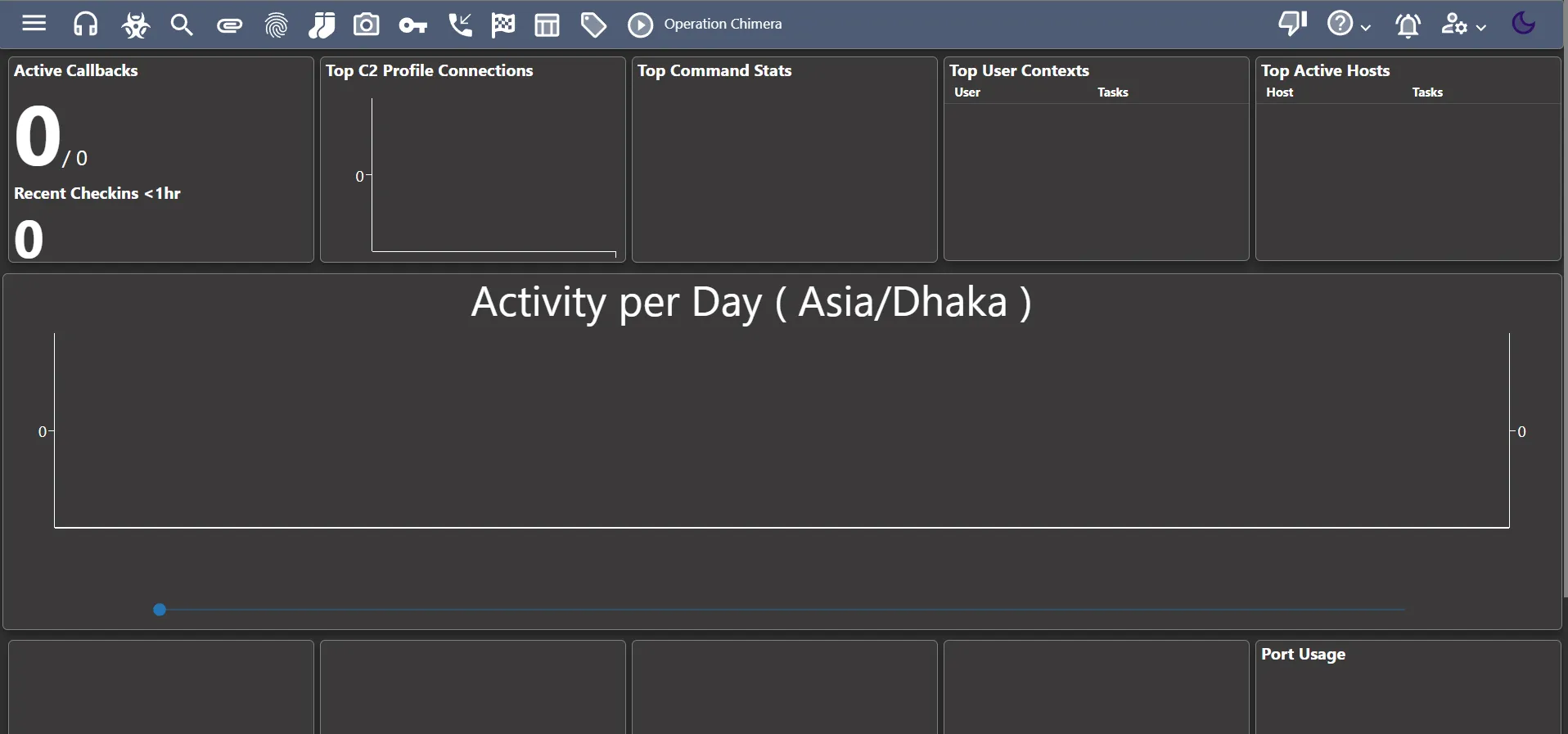Open the Search magnifier icon
The width and height of the screenshot is (1568, 734).
tap(182, 25)
